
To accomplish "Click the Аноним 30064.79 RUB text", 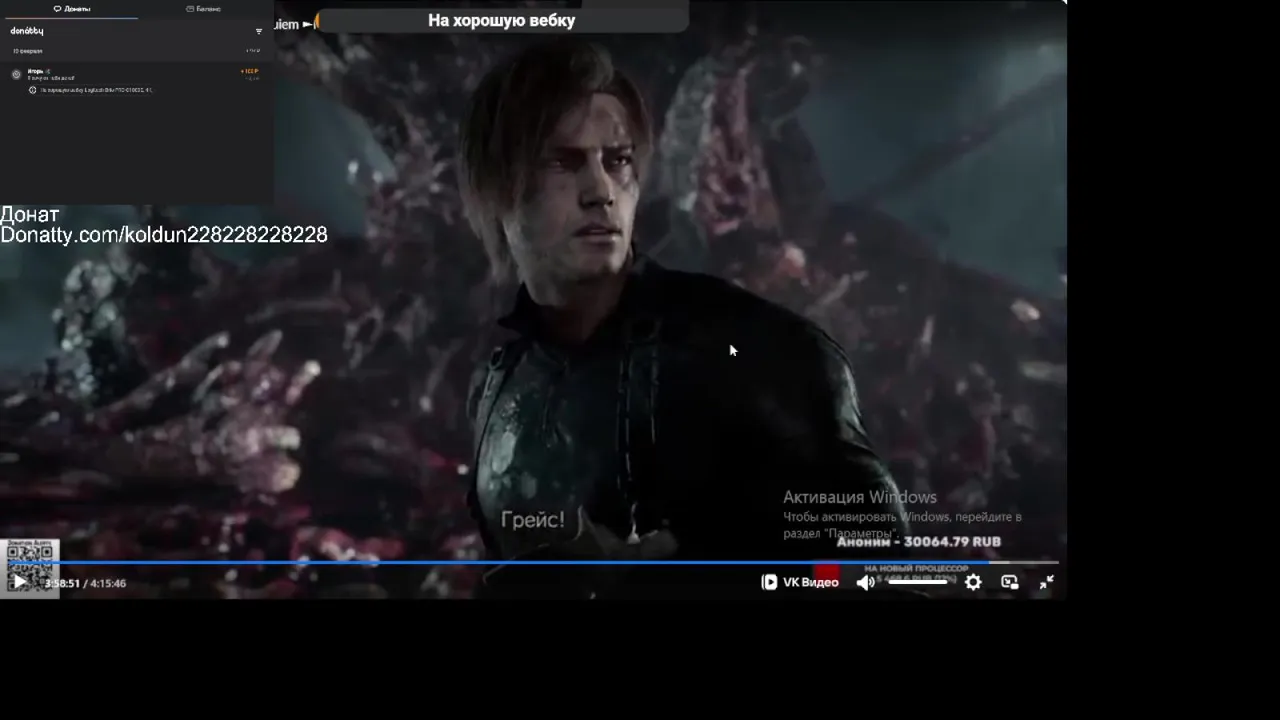I will coord(918,541).
